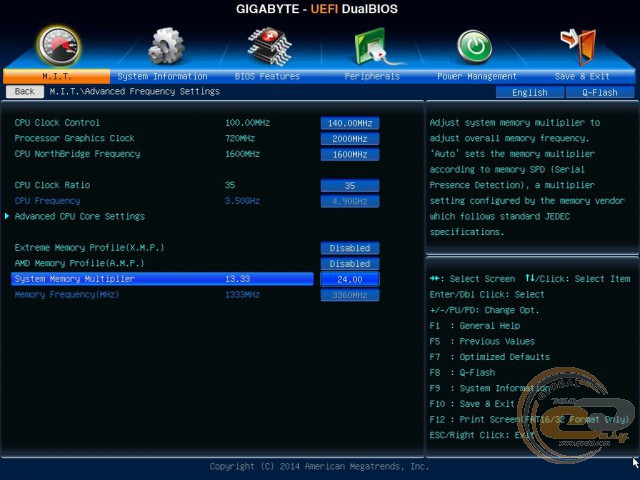Select the Extreme Memory Profile(X.M.P.) label
This screenshot has height=480, width=640.
click(x=89, y=247)
